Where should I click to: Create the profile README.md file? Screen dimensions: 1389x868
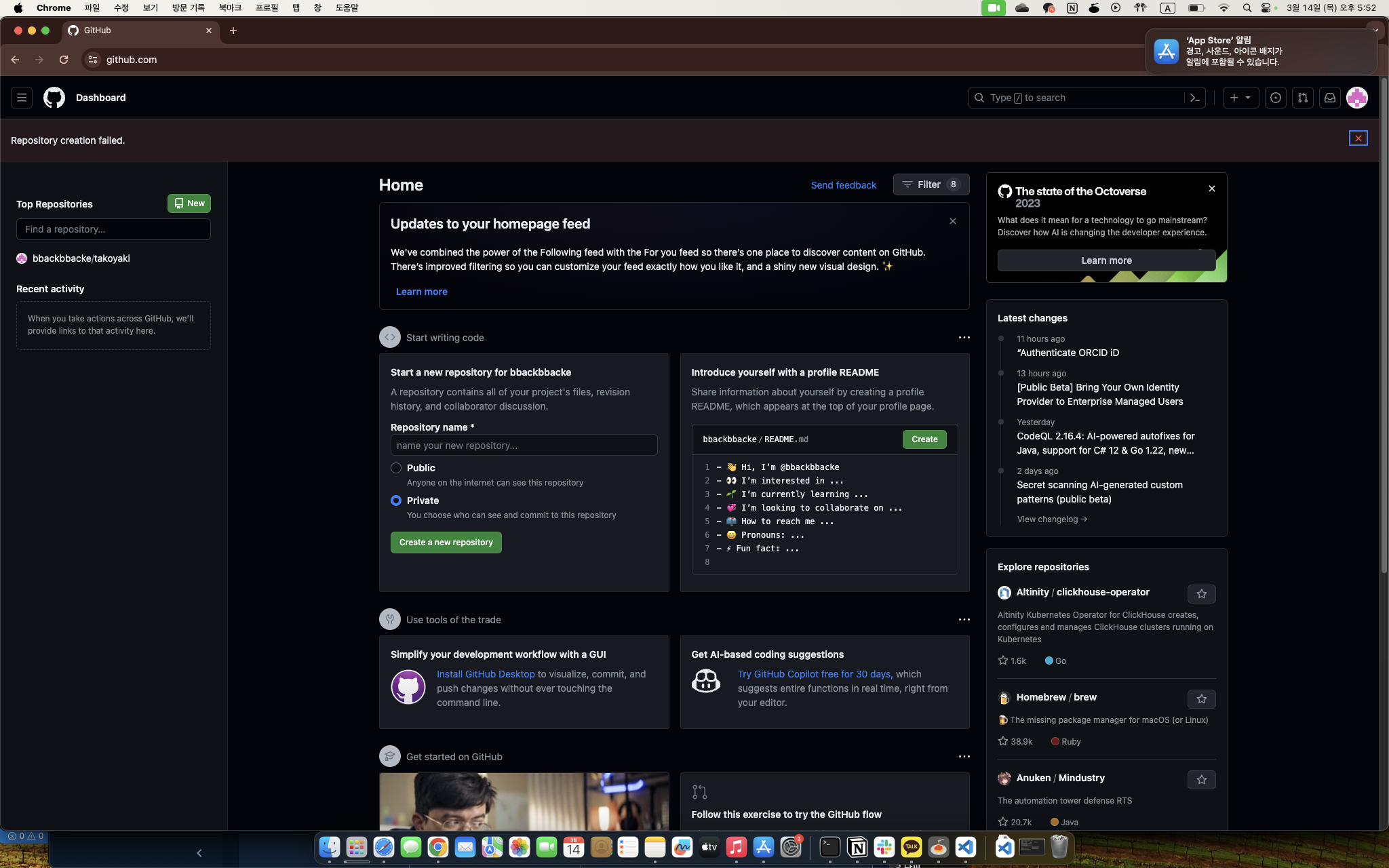pos(924,439)
